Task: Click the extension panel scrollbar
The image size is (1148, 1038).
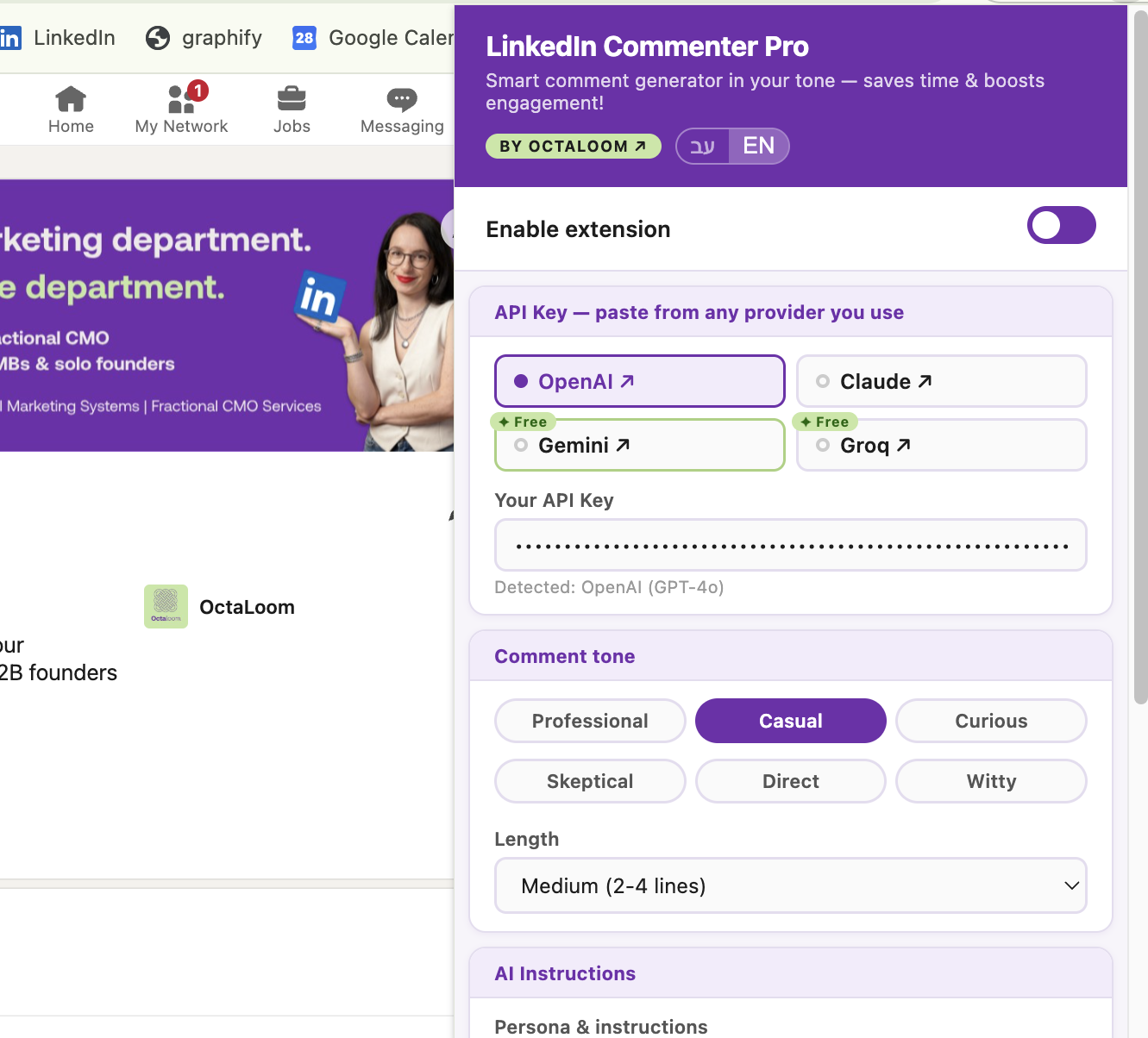Action: tap(1140, 358)
